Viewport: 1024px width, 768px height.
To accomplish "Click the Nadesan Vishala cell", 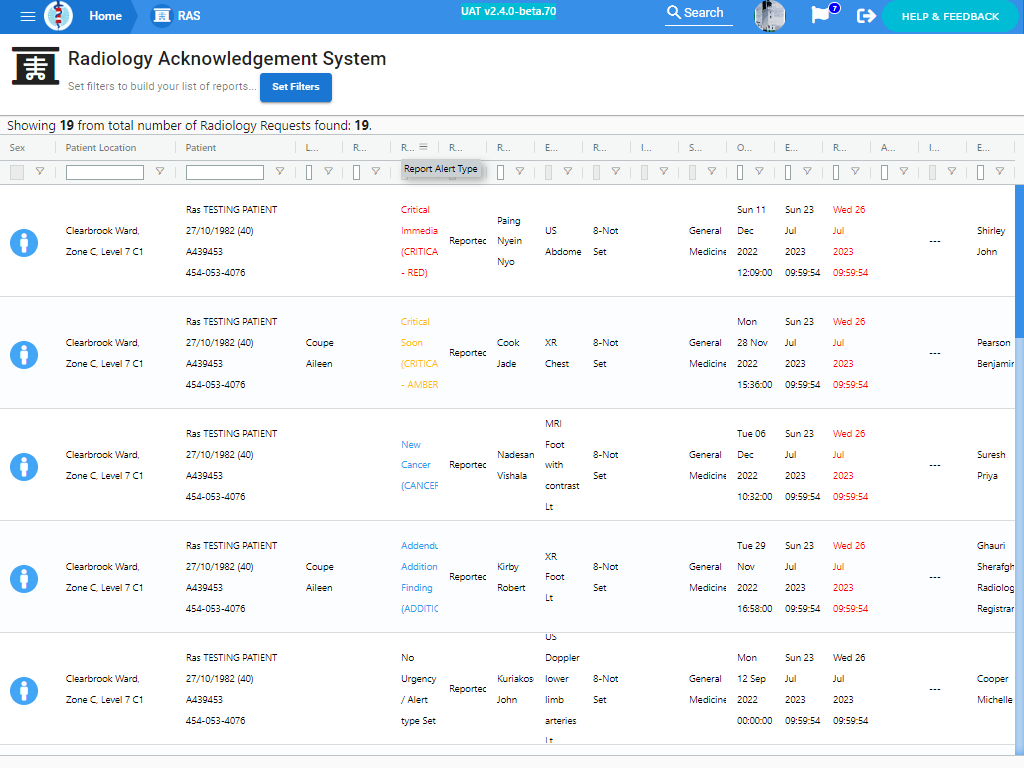I will (515, 465).
